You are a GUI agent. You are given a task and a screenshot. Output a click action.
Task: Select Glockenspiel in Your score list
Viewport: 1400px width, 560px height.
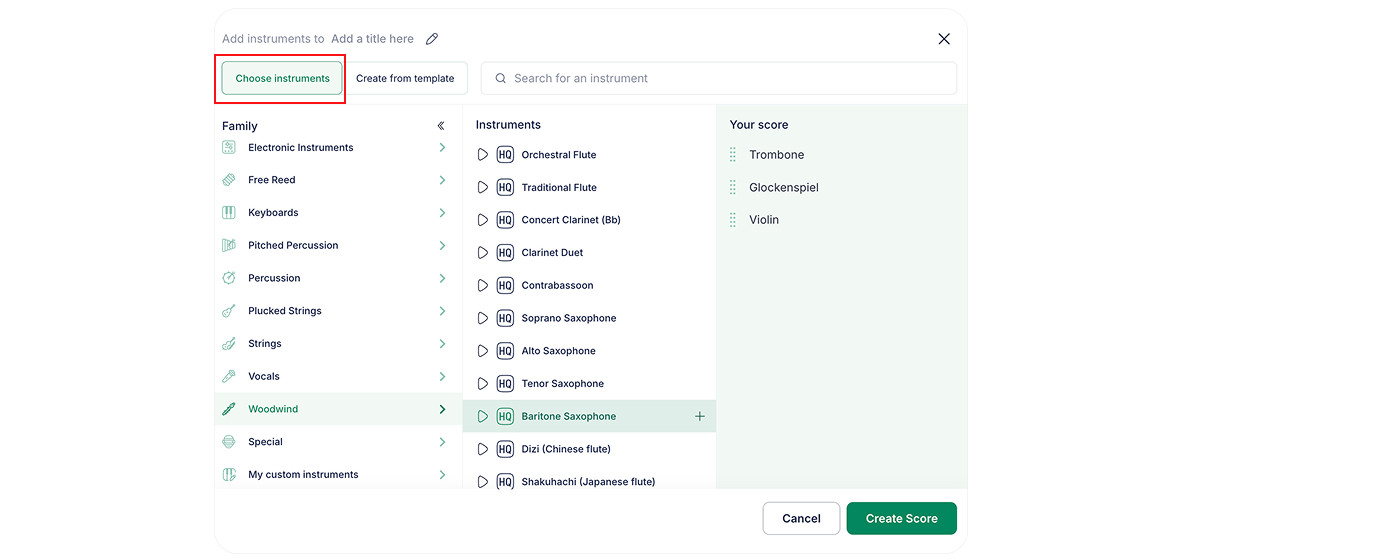(x=784, y=188)
